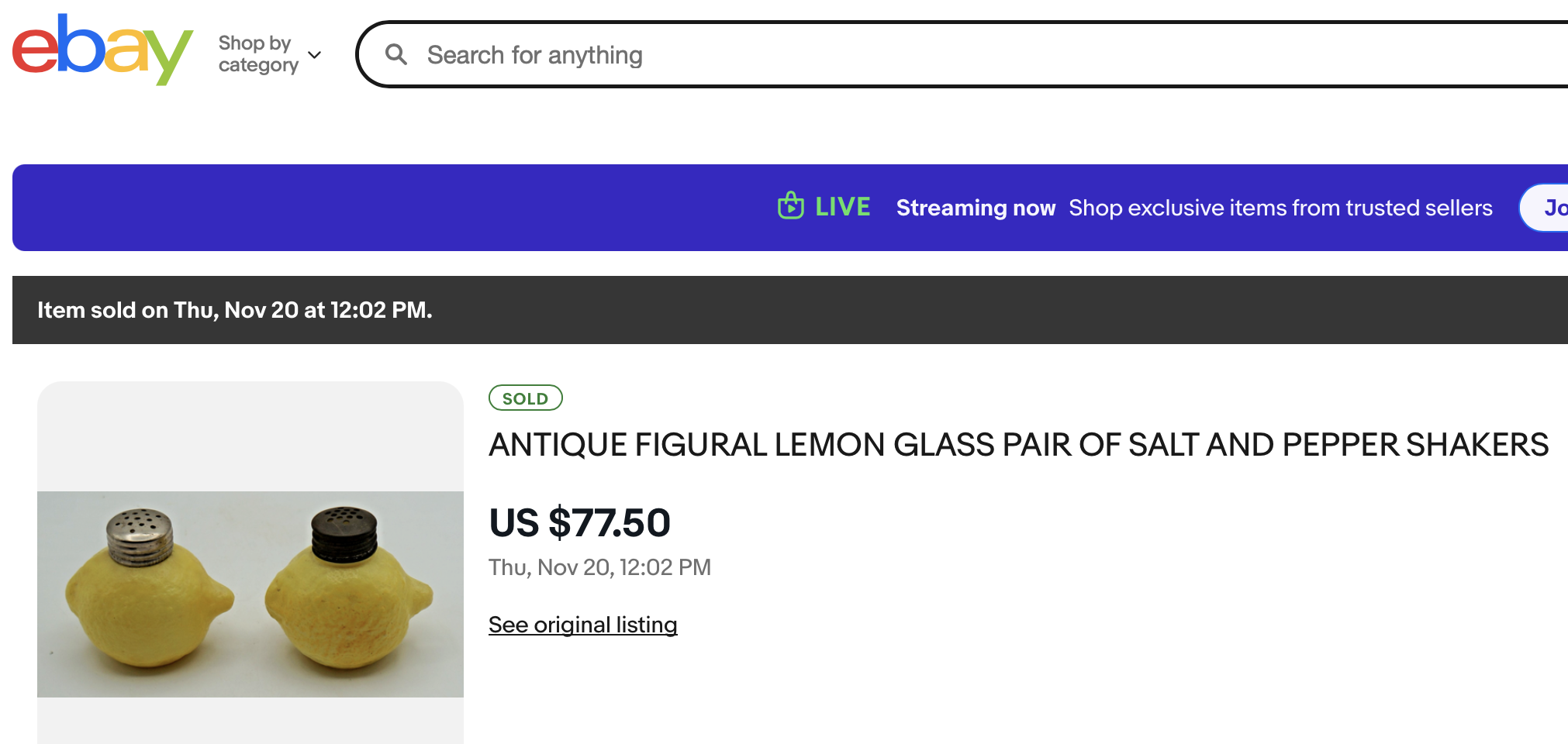The height and width of the screenshot is (744, 1568).
Task: Click the "Item sold on Thu, Nov 20" notice
Action: tap(234, 310)
